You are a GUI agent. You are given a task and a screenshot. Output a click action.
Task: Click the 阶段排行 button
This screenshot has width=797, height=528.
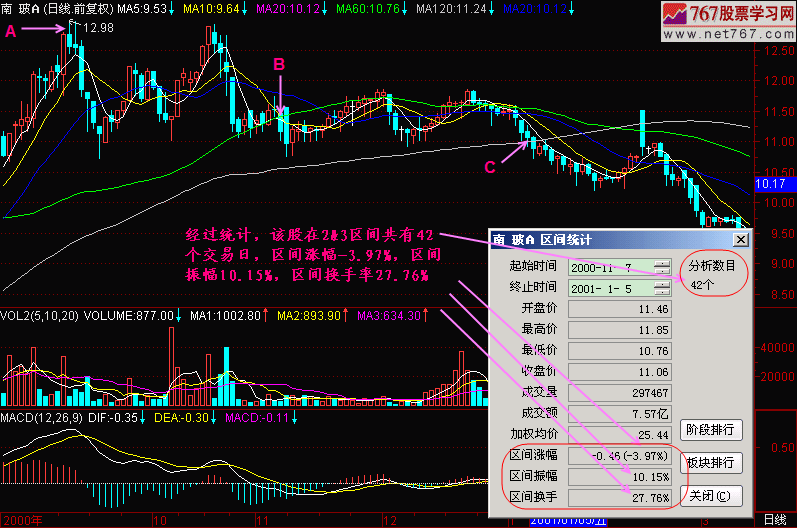pyautogui.click(x=713, y=431)
